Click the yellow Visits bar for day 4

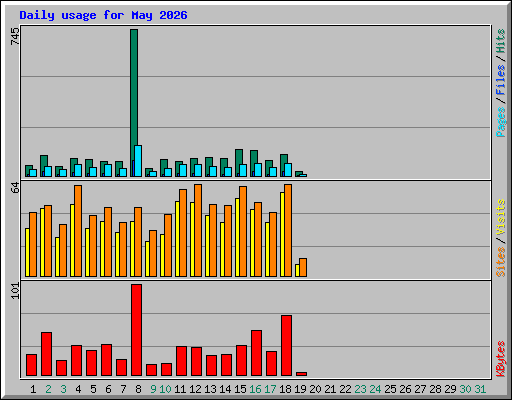point(72,240)
